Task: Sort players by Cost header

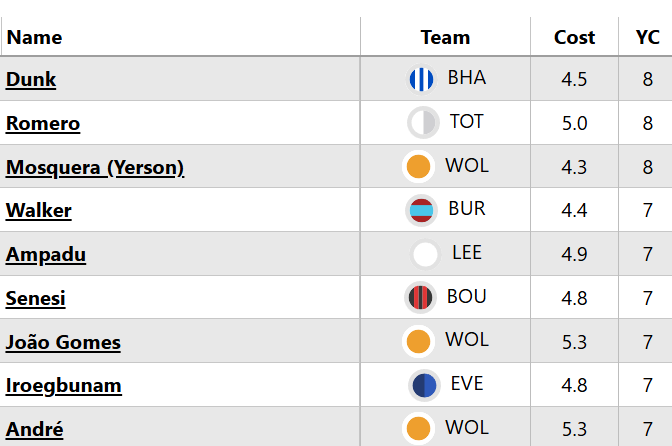Action: (x=574, y=37)
